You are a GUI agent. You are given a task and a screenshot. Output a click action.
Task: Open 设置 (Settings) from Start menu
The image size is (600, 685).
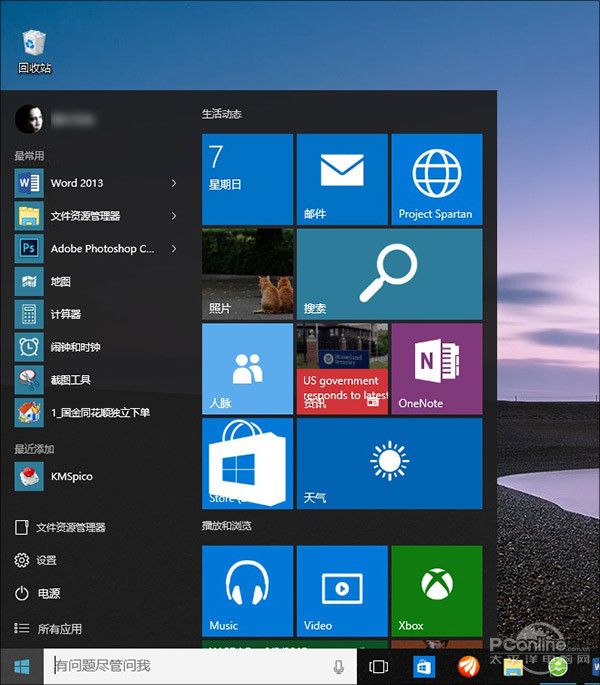46,560
